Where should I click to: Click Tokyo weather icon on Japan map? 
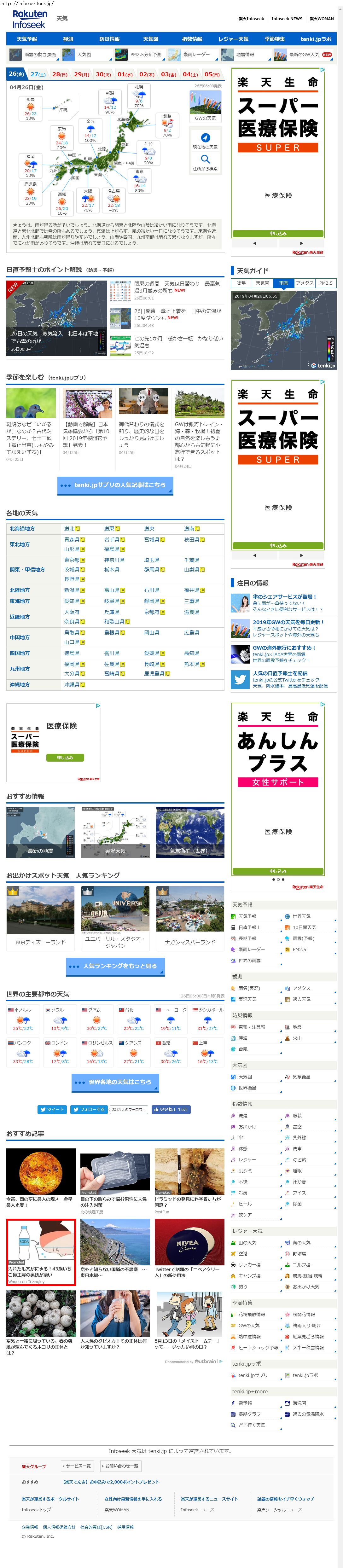click(x=140, y=179)
